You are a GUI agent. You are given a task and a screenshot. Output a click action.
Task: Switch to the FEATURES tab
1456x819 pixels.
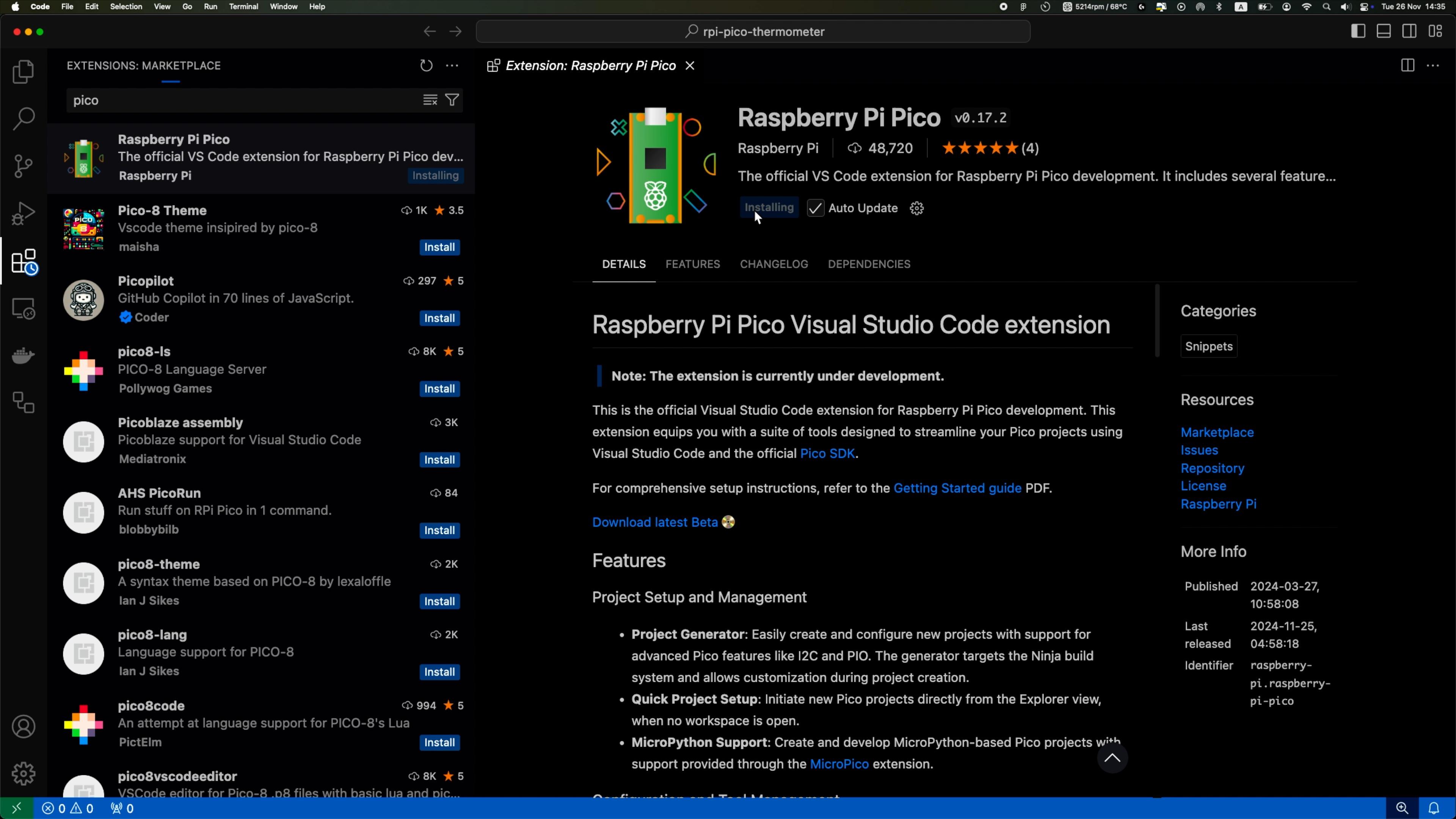point(692,264)
